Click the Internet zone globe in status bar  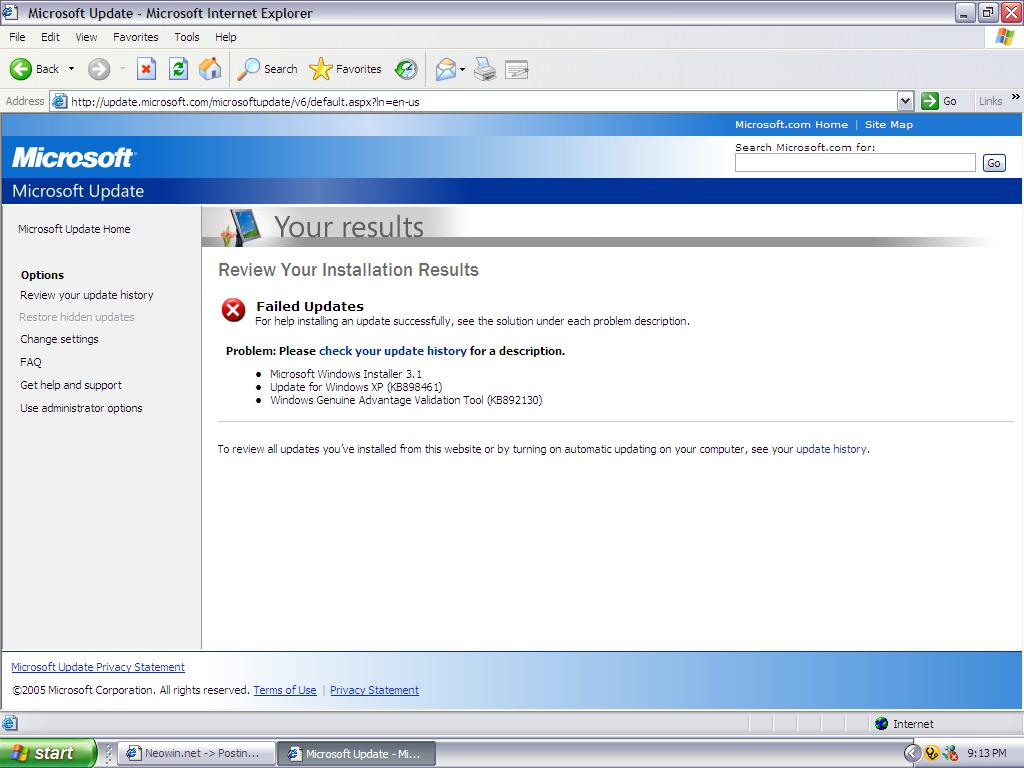882,723
